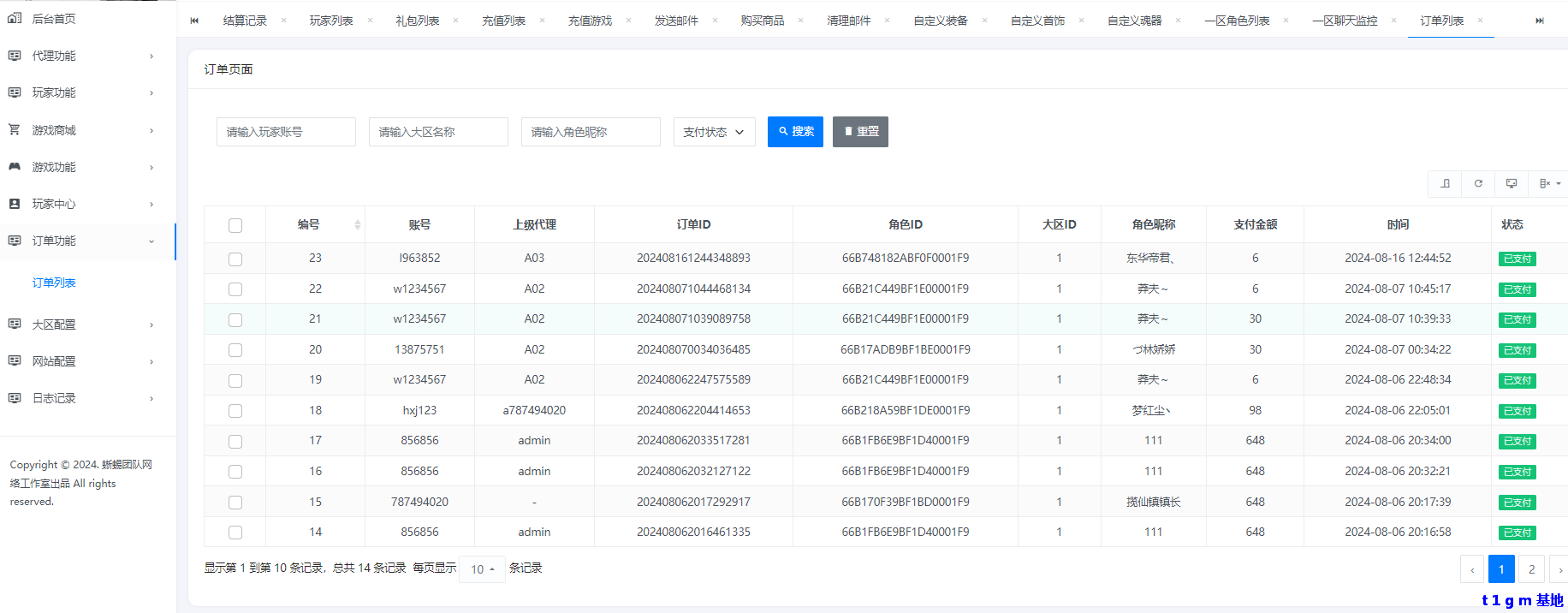Image resolution: width=1568 pixels, height=613 pixels.
Task: Tick the select-all checkbox in table header
Action: click(x=235, y=225)
